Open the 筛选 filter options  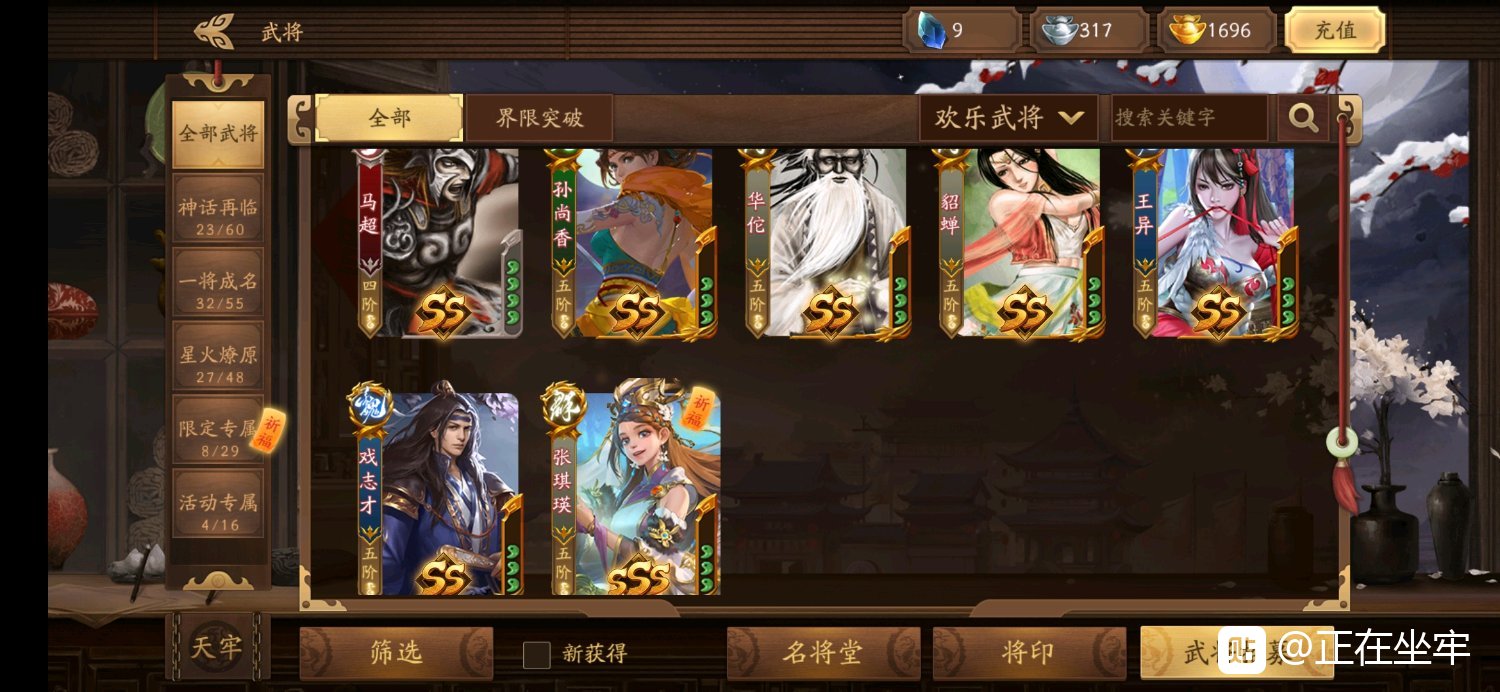tap(396, 653)
